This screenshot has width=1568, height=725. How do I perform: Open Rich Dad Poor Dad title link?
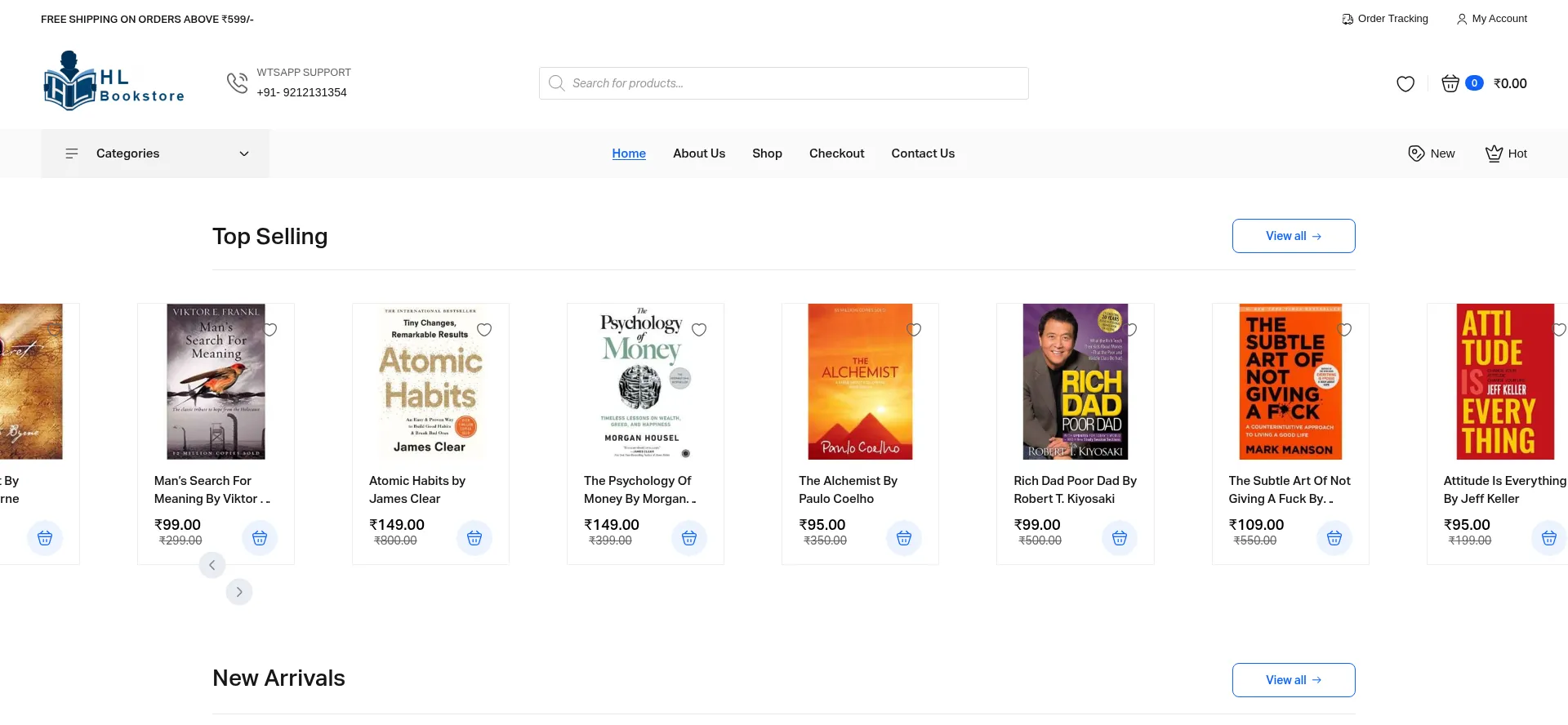coord(1075,490)
